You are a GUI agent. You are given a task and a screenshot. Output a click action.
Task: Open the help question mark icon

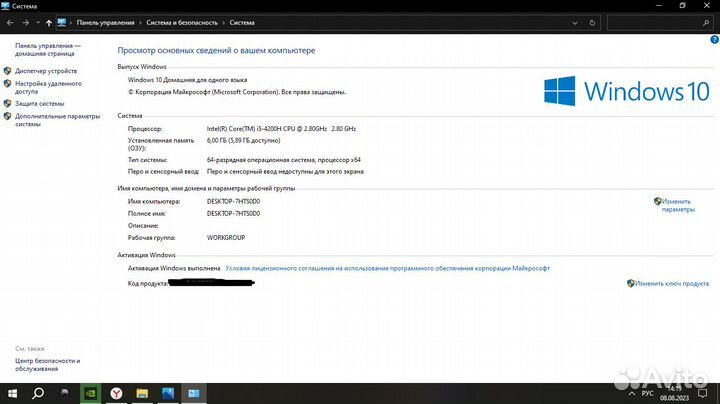pyautogui.click(x=714, y=40)
